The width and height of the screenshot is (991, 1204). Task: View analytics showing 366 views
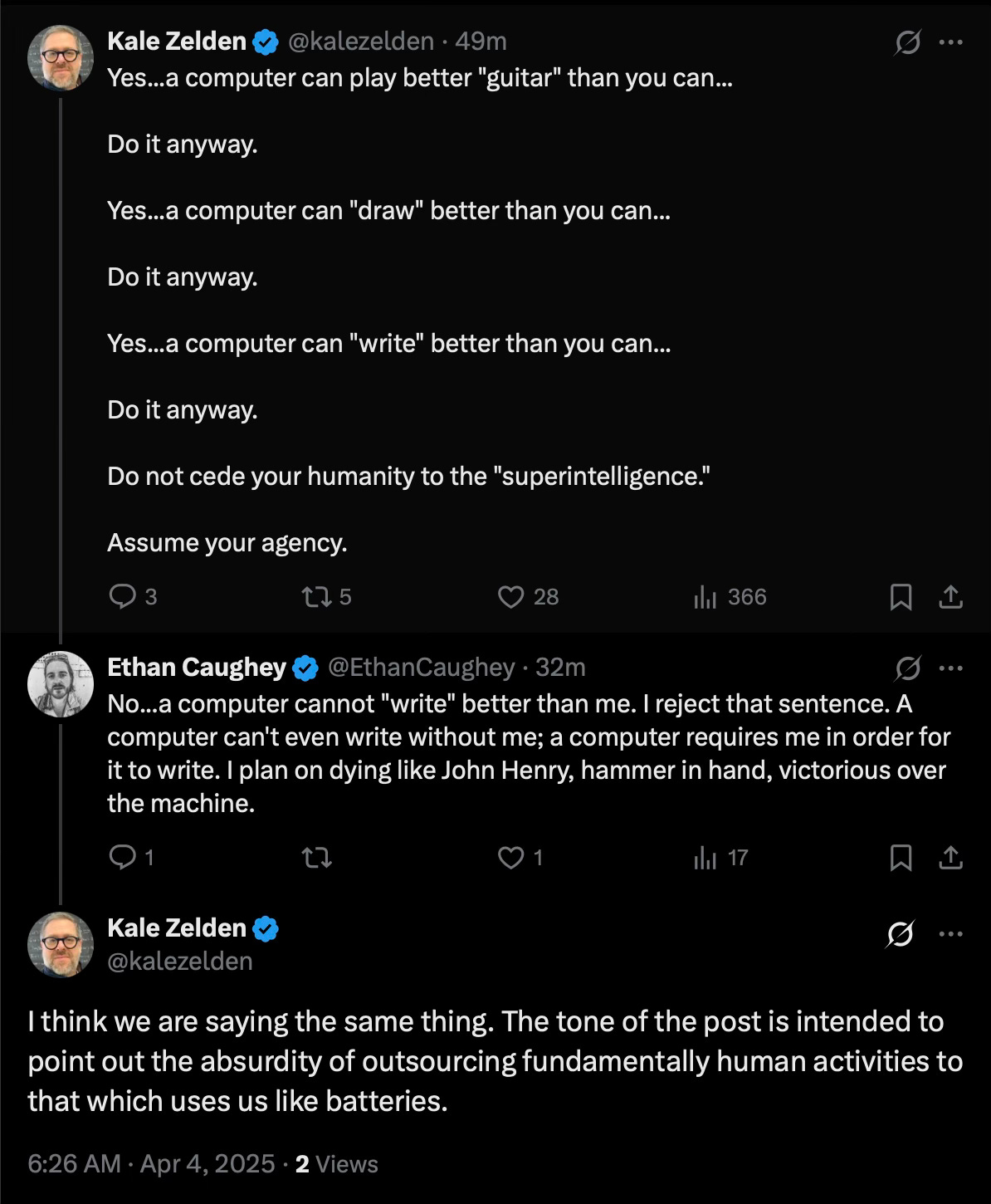(x=705, y=596)
